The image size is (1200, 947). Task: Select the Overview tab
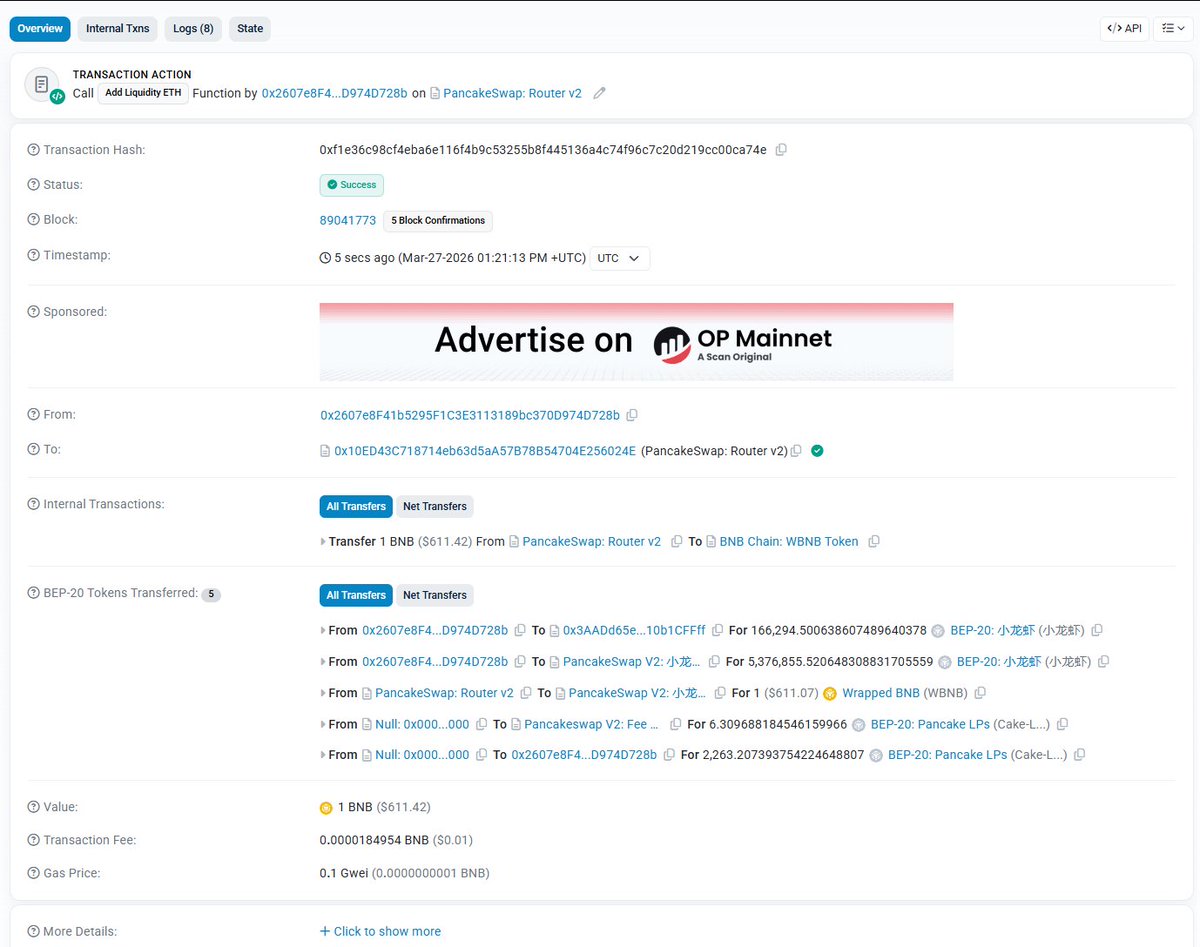40,28
